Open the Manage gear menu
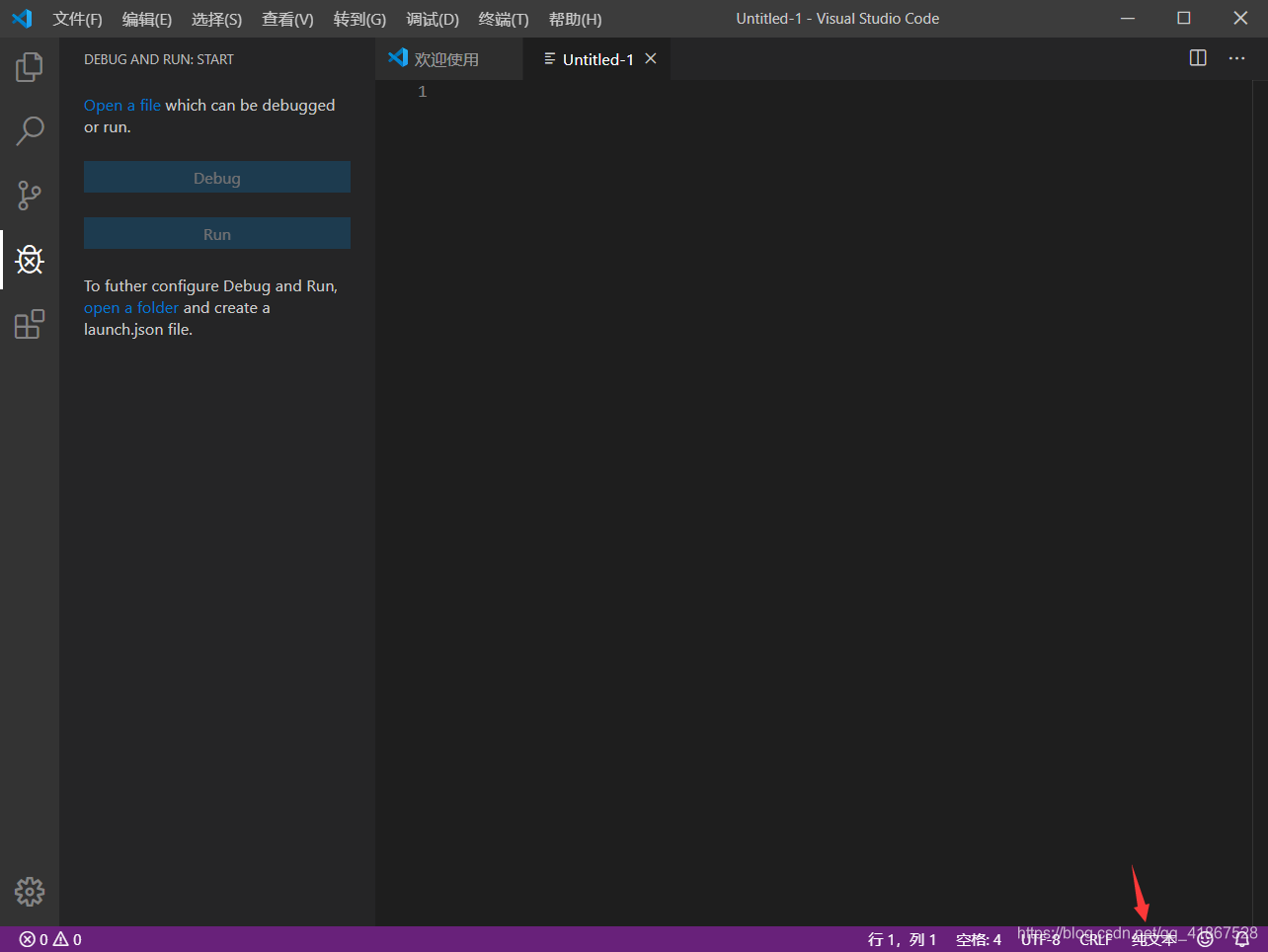Image resolution: width=1268 pixels, height=952 pixels. pyautogui.click(x=30, y=892)
